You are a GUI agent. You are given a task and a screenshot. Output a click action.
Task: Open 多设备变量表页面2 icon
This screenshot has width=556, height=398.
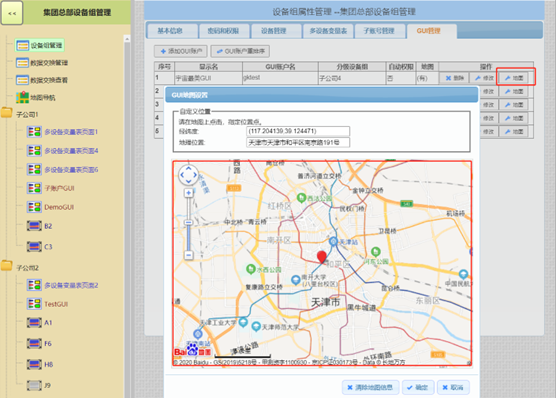[x=34, y=285]
